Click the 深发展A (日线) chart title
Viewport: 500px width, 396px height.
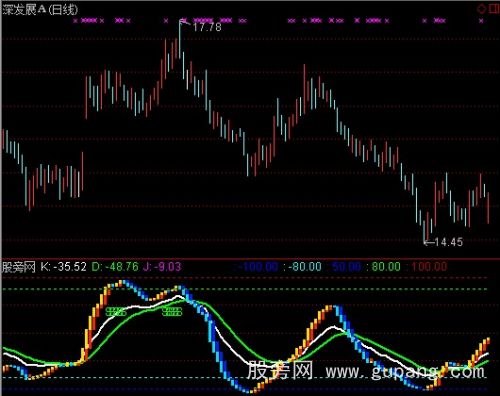pos(40,10)
